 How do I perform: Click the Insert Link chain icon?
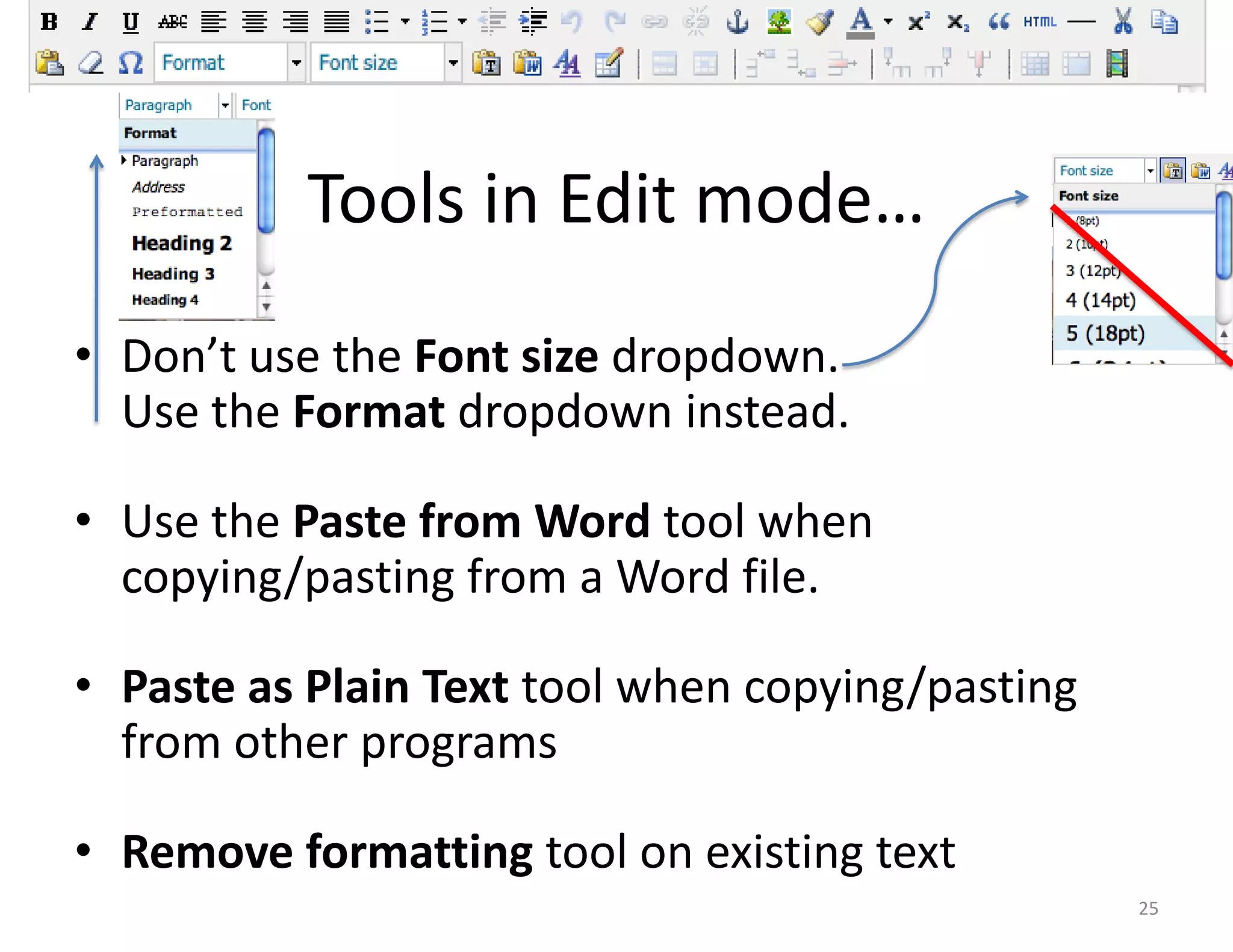654,22
